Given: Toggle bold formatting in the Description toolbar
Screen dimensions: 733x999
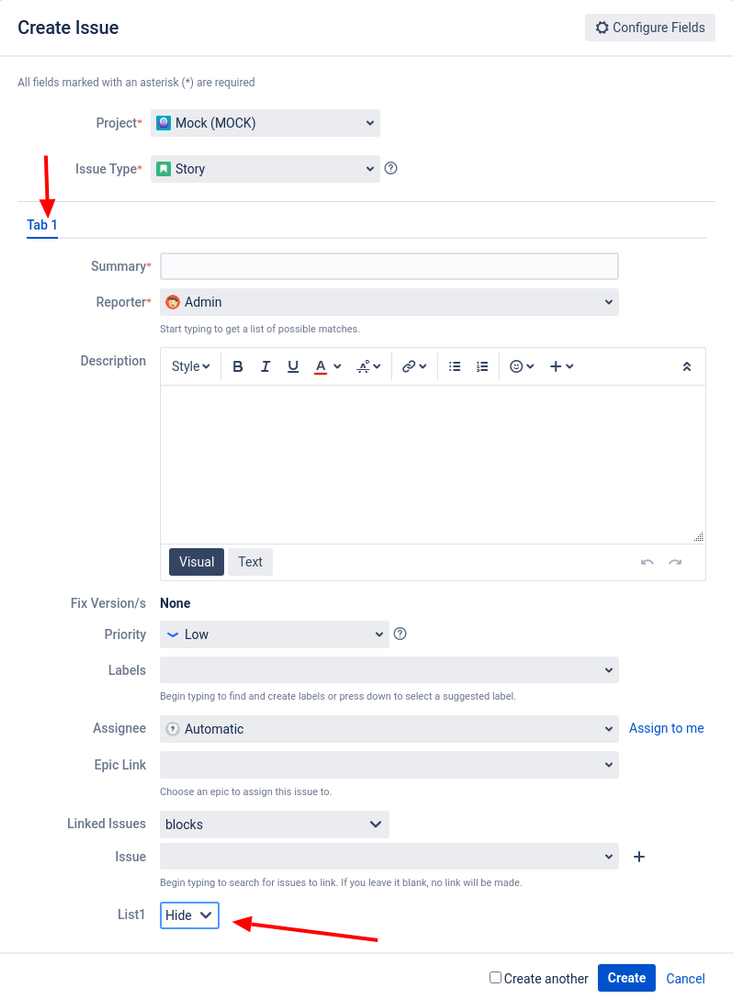Looking at the screenshot, I should tap(238, 366).
